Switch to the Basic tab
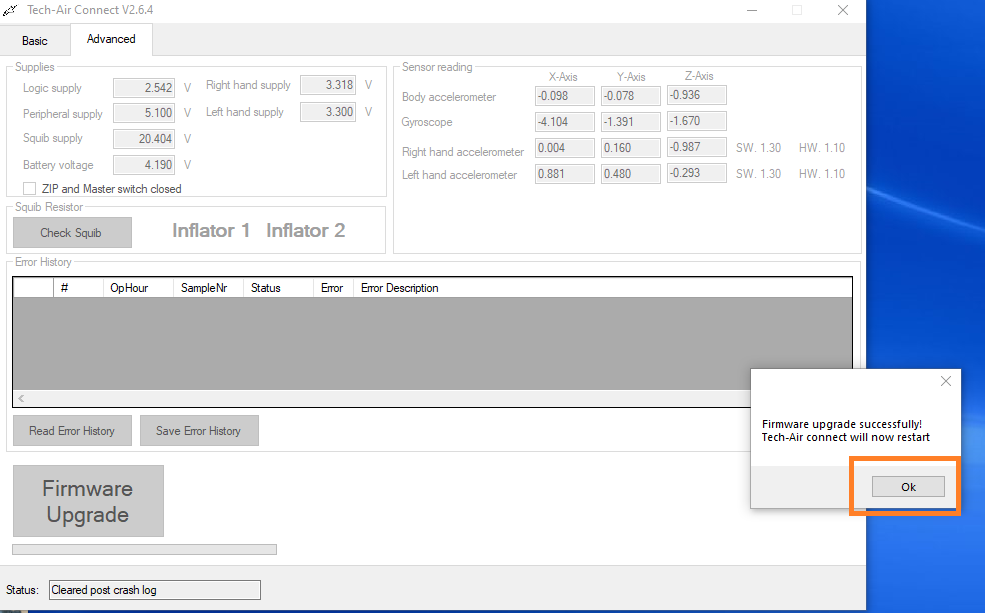Viewport: 985px width, 613px height. point(35,41)
